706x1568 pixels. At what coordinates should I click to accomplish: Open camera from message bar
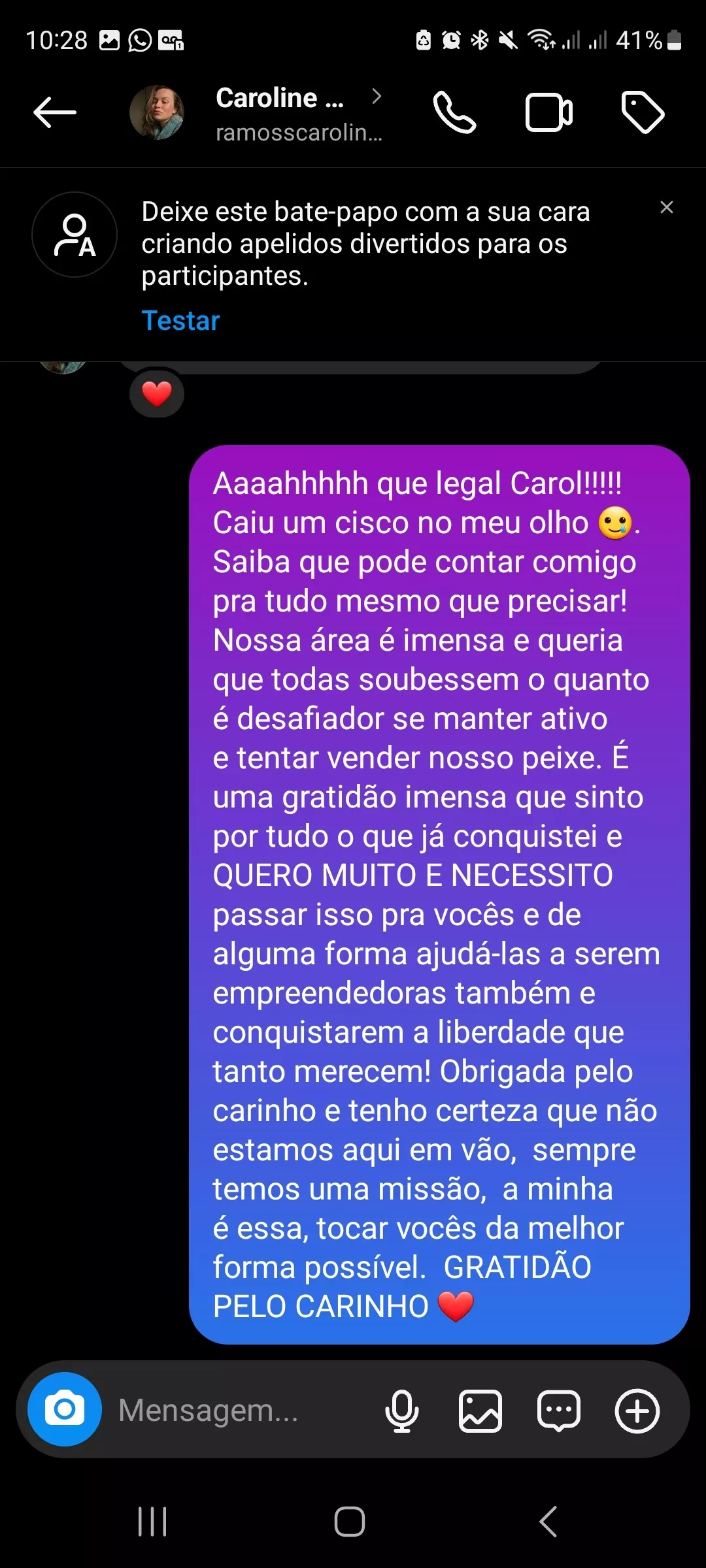[x=65, y=1409]
